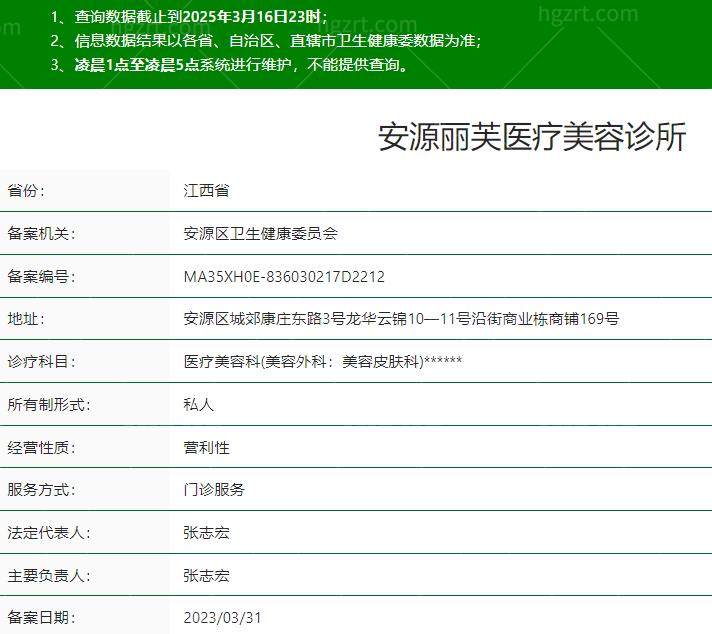Click the clinic title 安源丽芙医疗美容诊所
712x634 pixels.
(532, 137)
